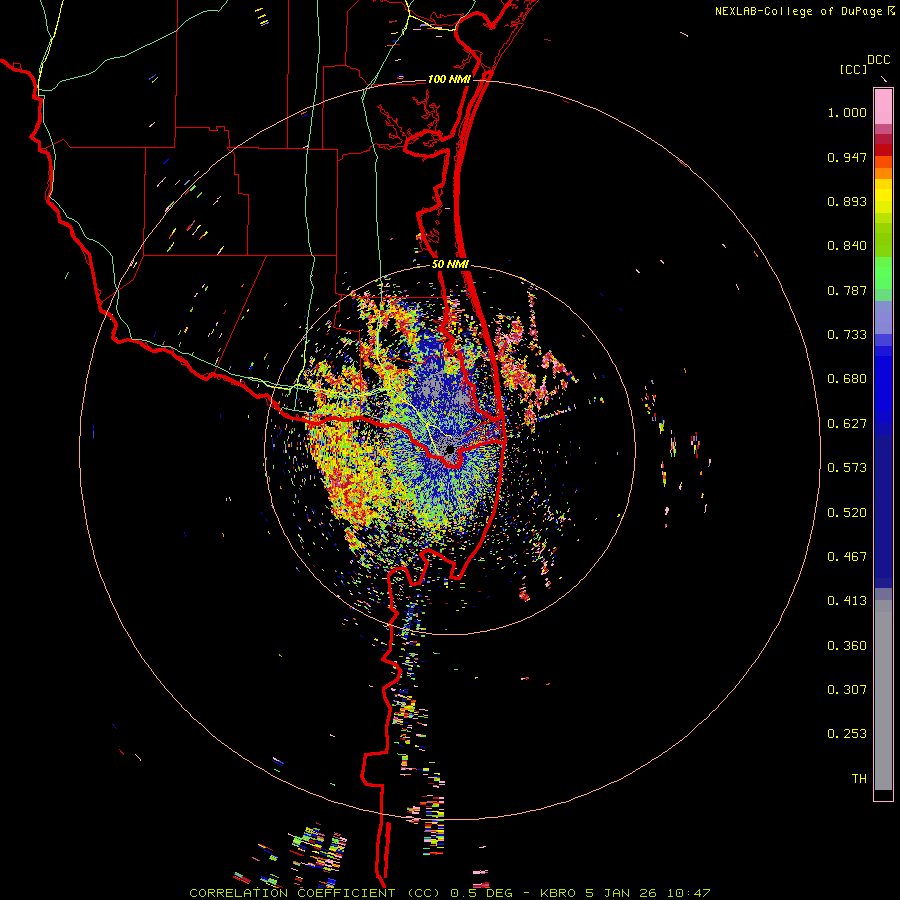Image resolution: width=900 pixels, height=900 pixels.
Task: Click the [CC] legend unit label
Action: [x=853, y=69]
